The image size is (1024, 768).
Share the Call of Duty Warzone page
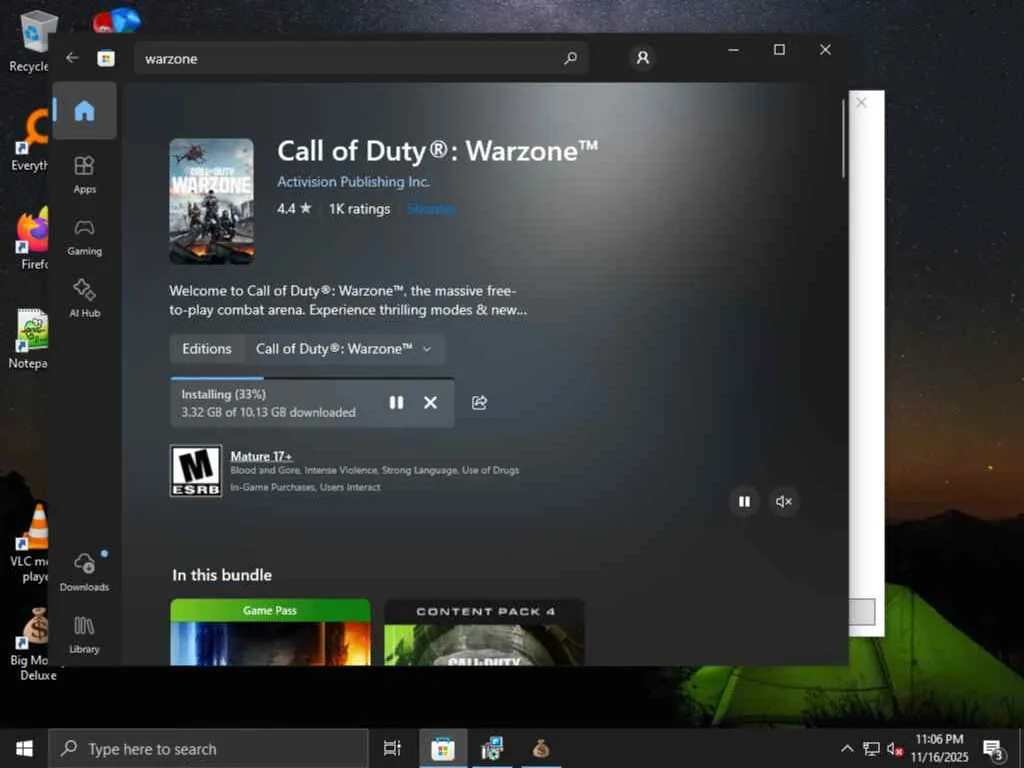pyautogui.click(x=479, y=403)
